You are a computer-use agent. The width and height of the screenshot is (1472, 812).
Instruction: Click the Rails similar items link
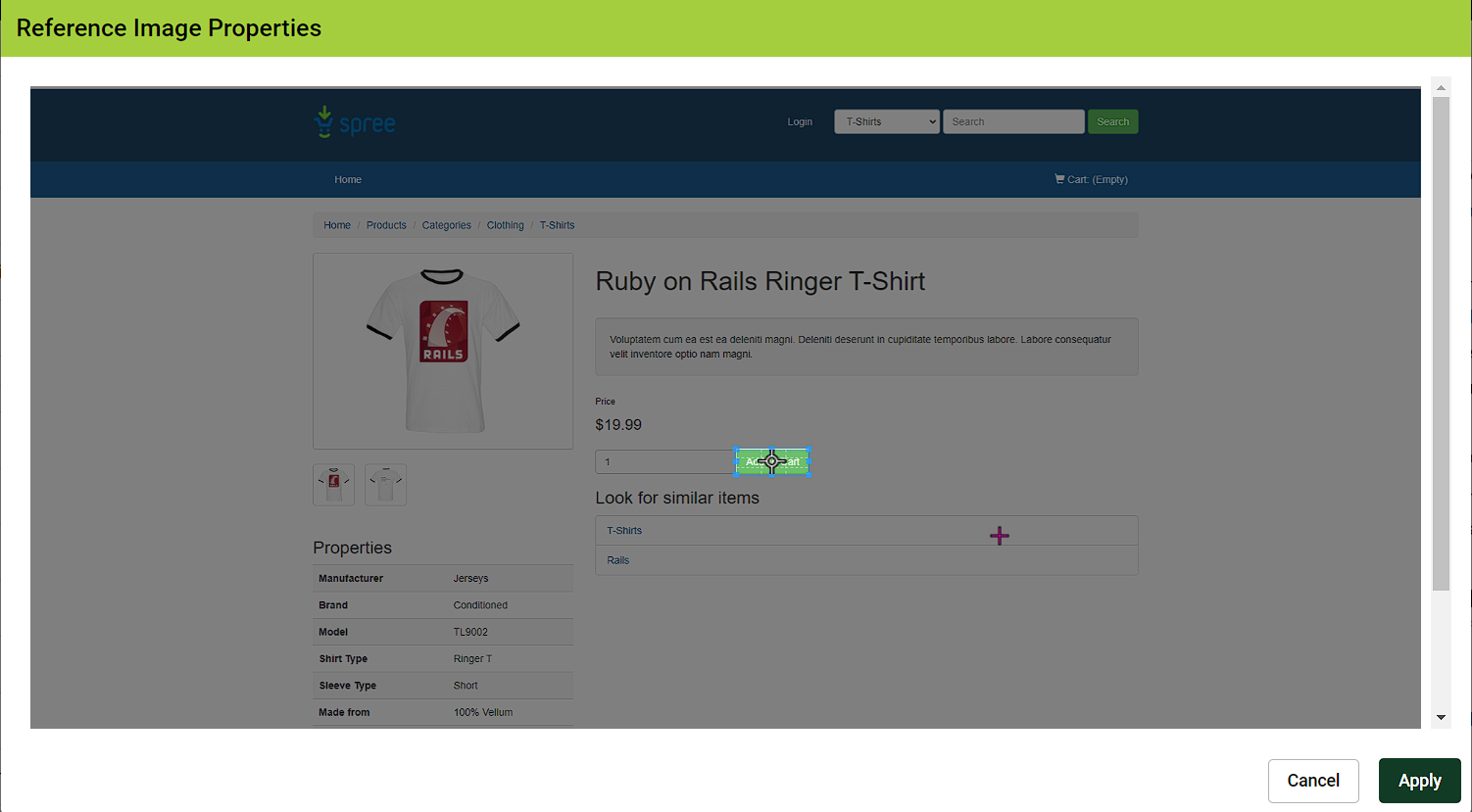(618, 560)
